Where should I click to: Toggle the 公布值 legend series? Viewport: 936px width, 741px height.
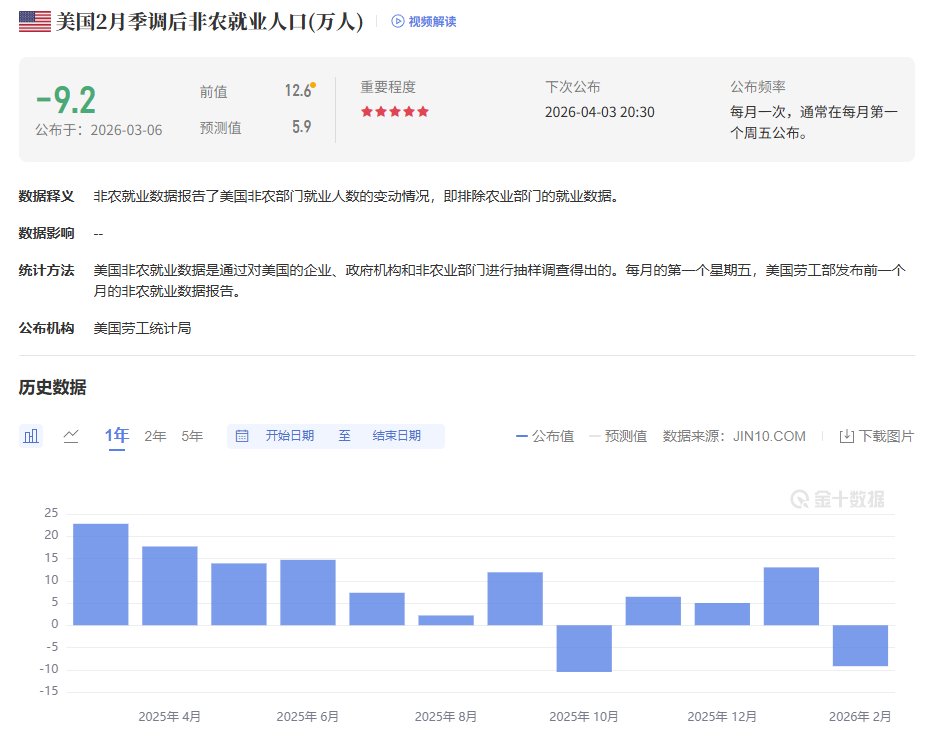545,436
